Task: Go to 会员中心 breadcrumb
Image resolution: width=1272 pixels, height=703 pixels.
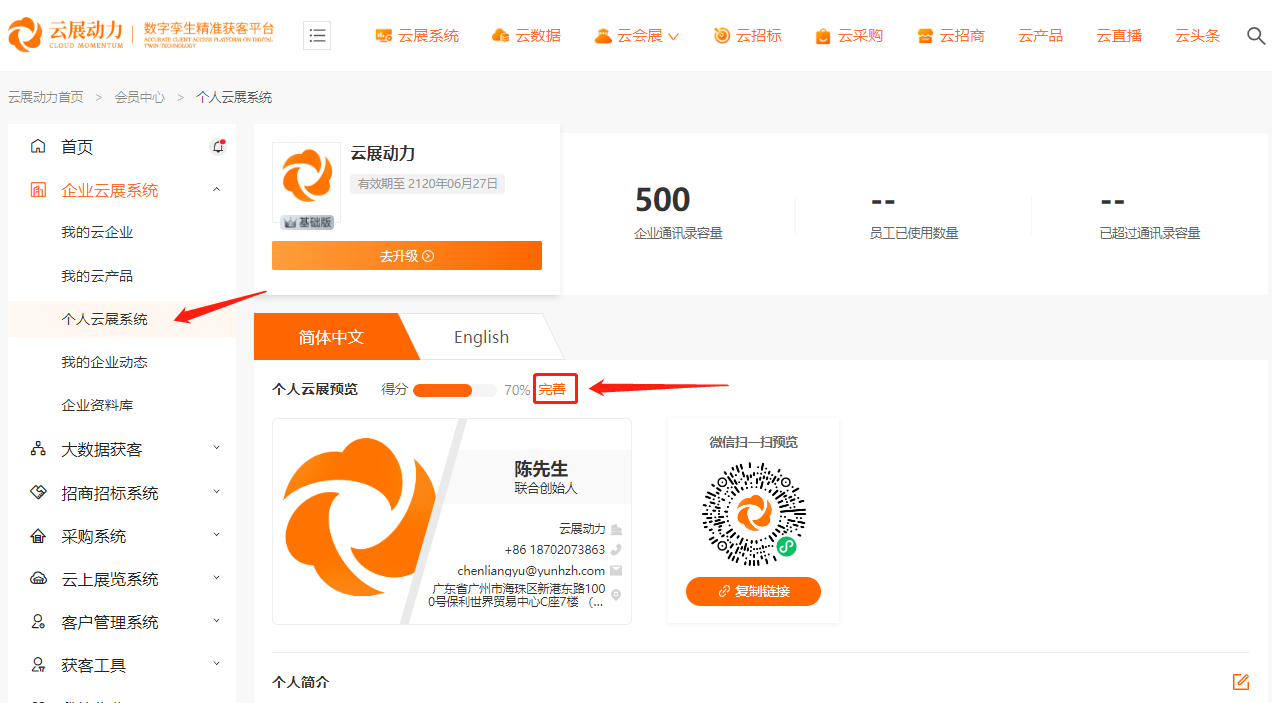Action: (140, 97)
